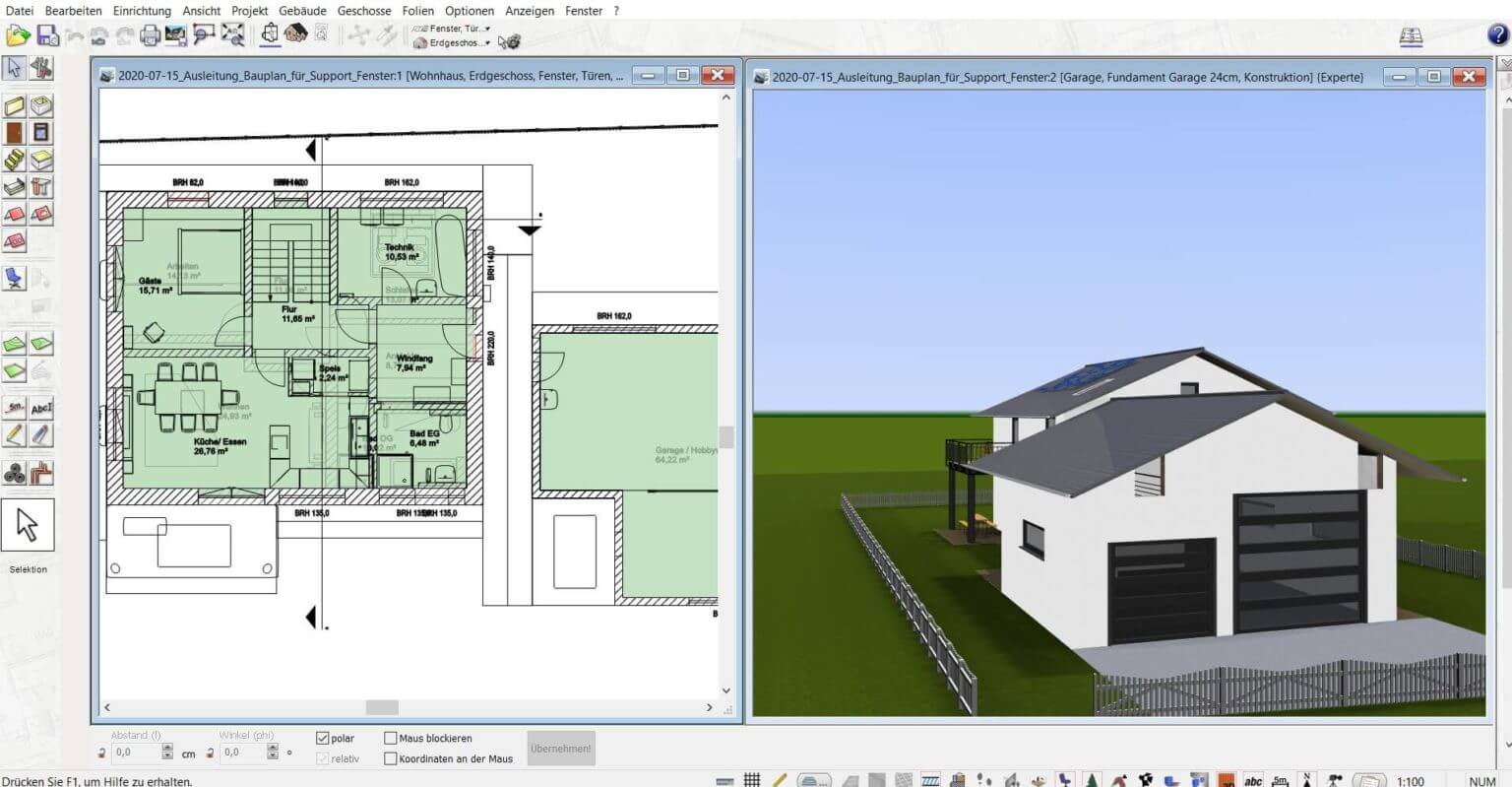Image resolution: width=1512 pixels, height=787 pixels.
Task: Open the Fenster, Tür layer dropdown
Action: point(453,29)
